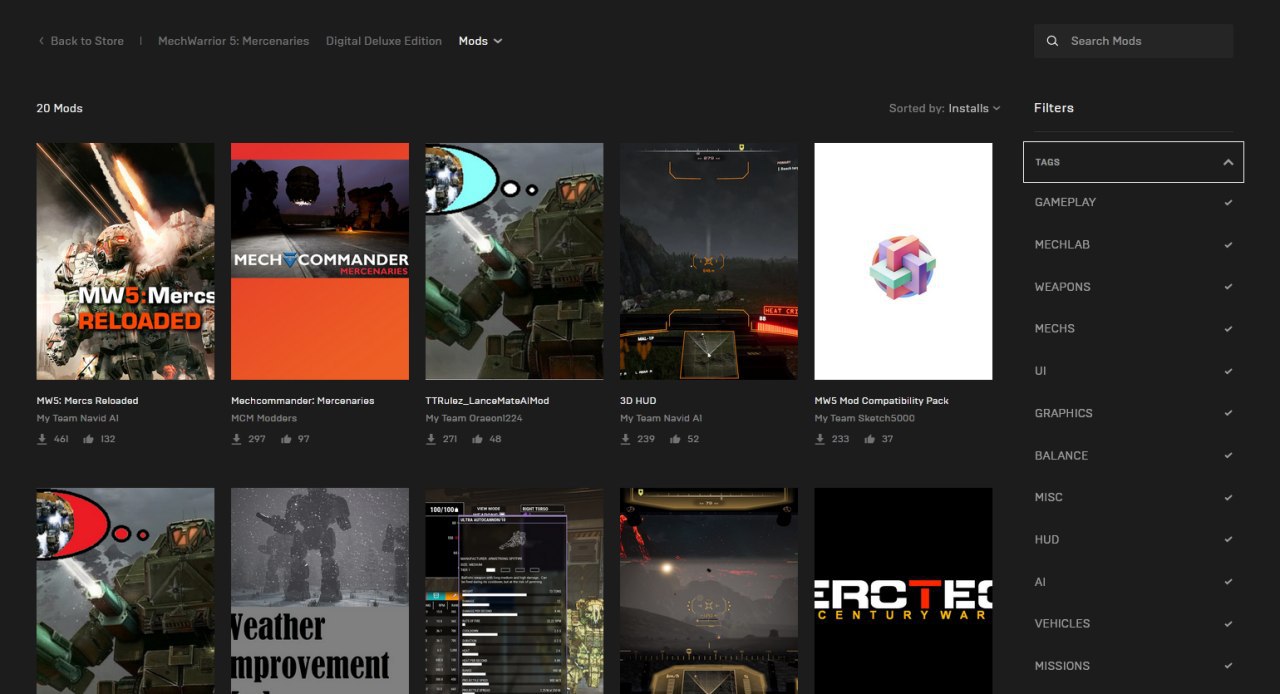Click the search magnifier icon
Viewport: 1280px width, 694px height.
[x=1052, y=41]
